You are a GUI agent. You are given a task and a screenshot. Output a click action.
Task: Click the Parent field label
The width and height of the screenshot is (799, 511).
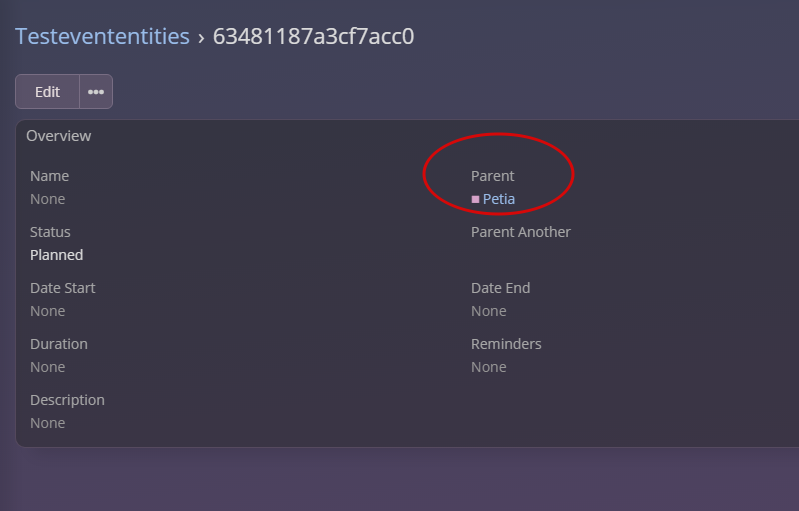(x=492, y=176)
